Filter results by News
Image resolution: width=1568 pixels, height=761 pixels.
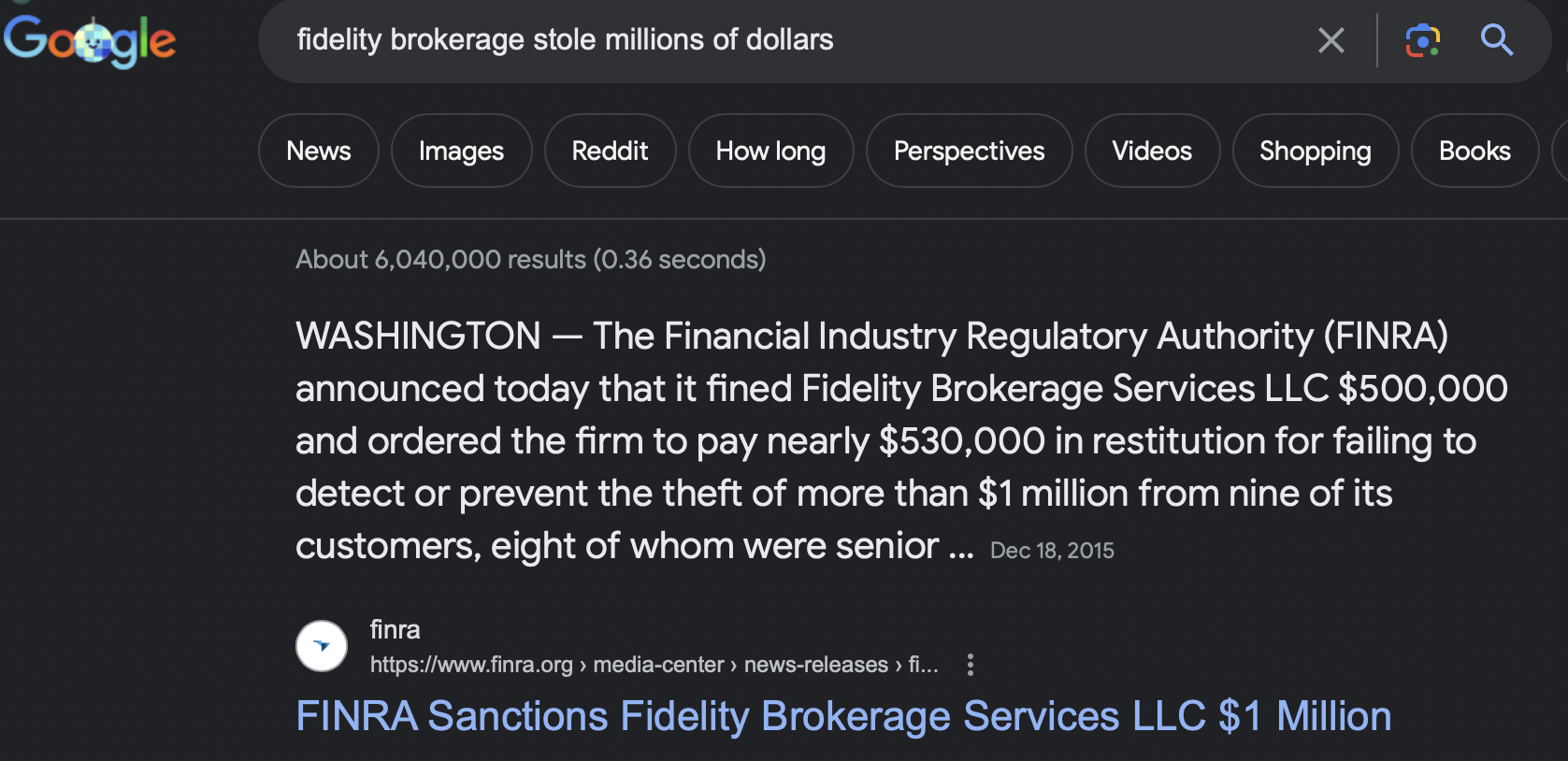[x=319, y=151]
